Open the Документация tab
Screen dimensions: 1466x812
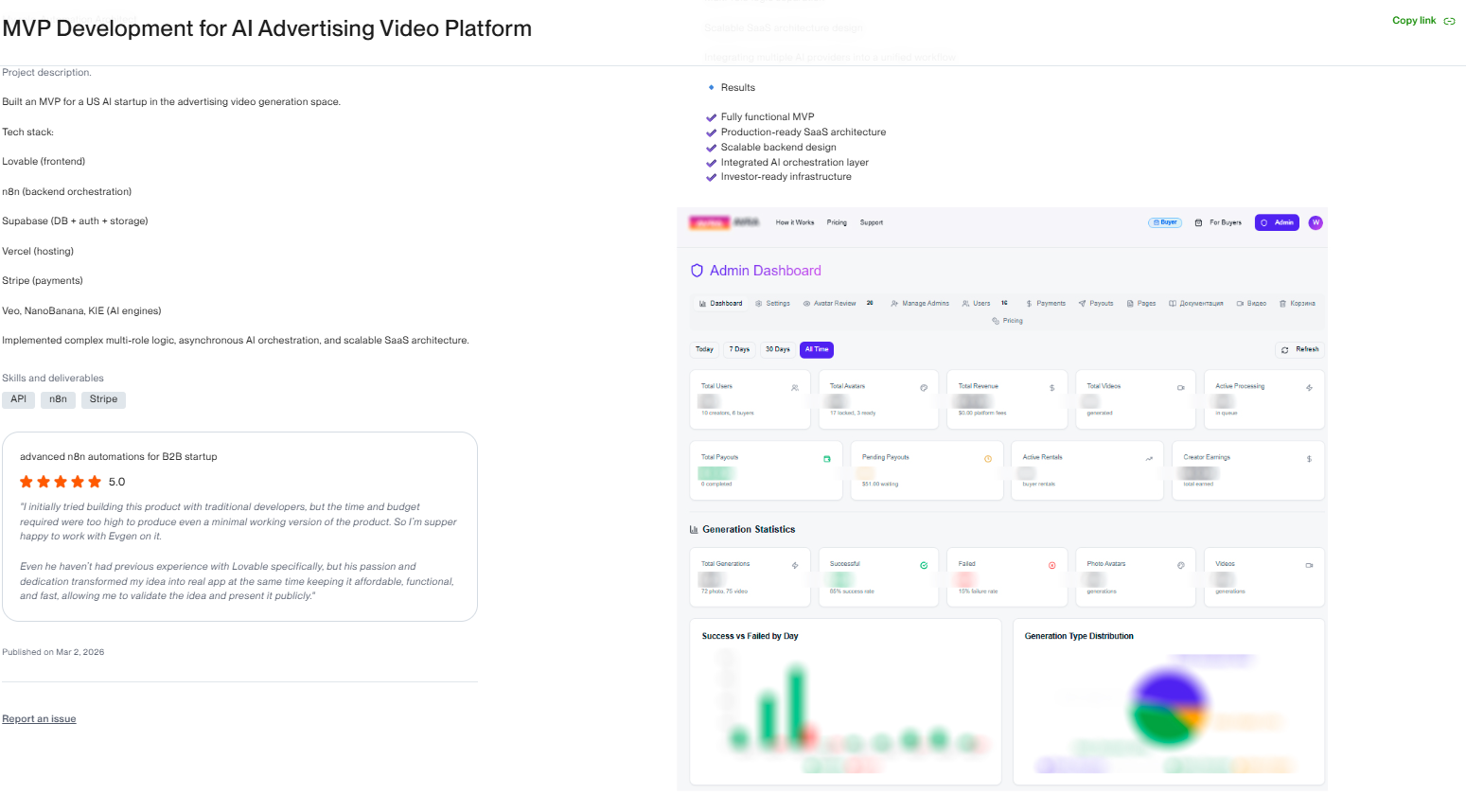click(1196, 304)
